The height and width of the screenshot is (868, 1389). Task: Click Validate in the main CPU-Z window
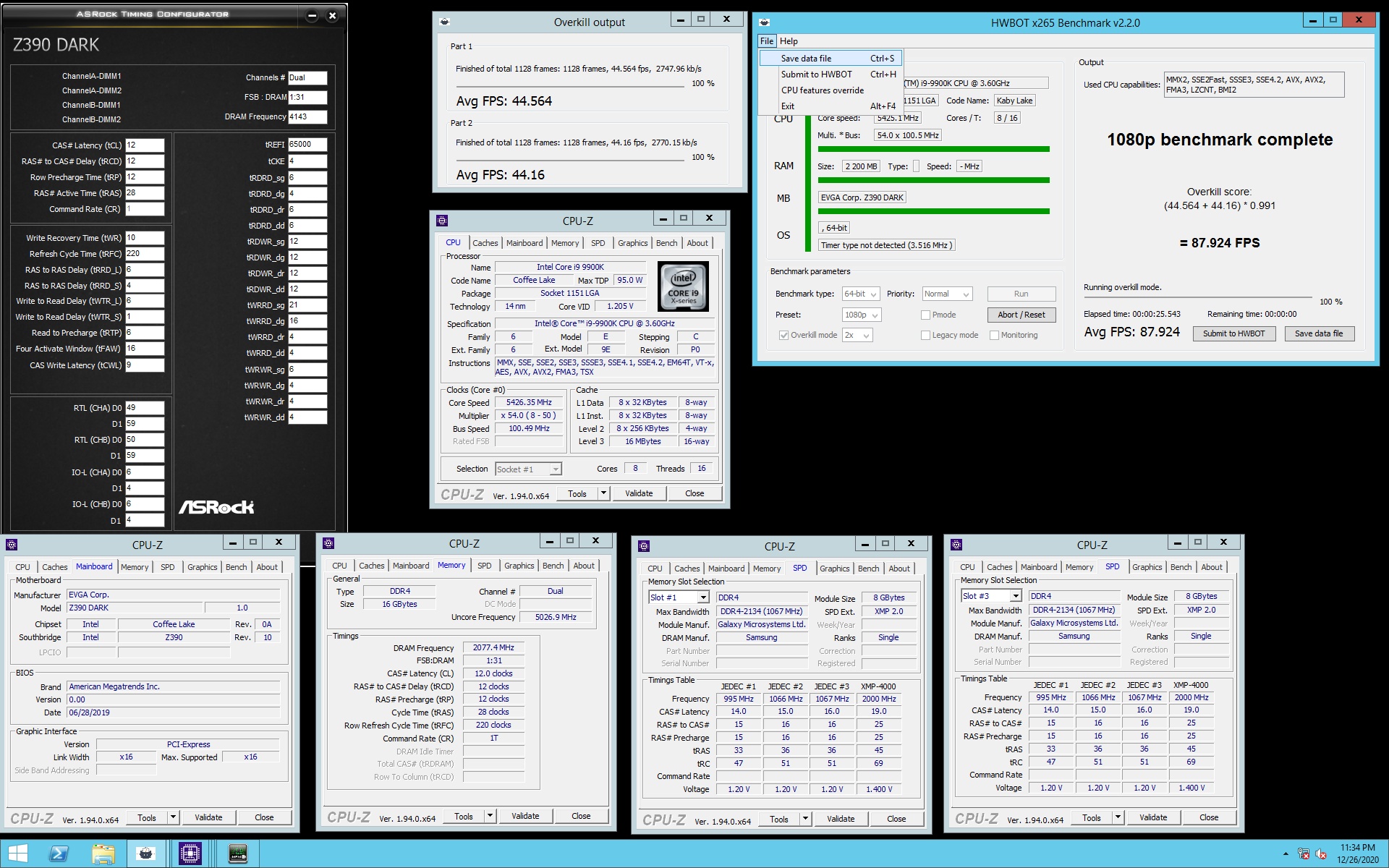click(x=639, y=493)
